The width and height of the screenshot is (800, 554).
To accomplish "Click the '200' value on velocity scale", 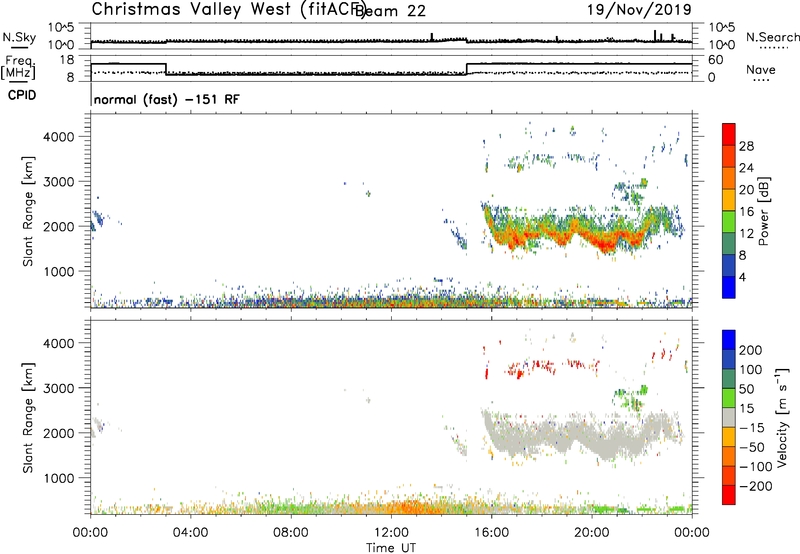I will pos(751,350).
